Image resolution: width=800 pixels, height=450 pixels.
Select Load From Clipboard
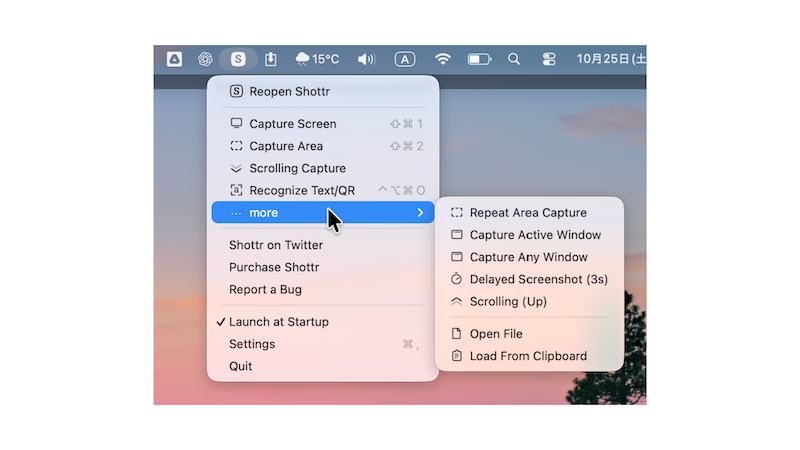(x=528, y=356)
